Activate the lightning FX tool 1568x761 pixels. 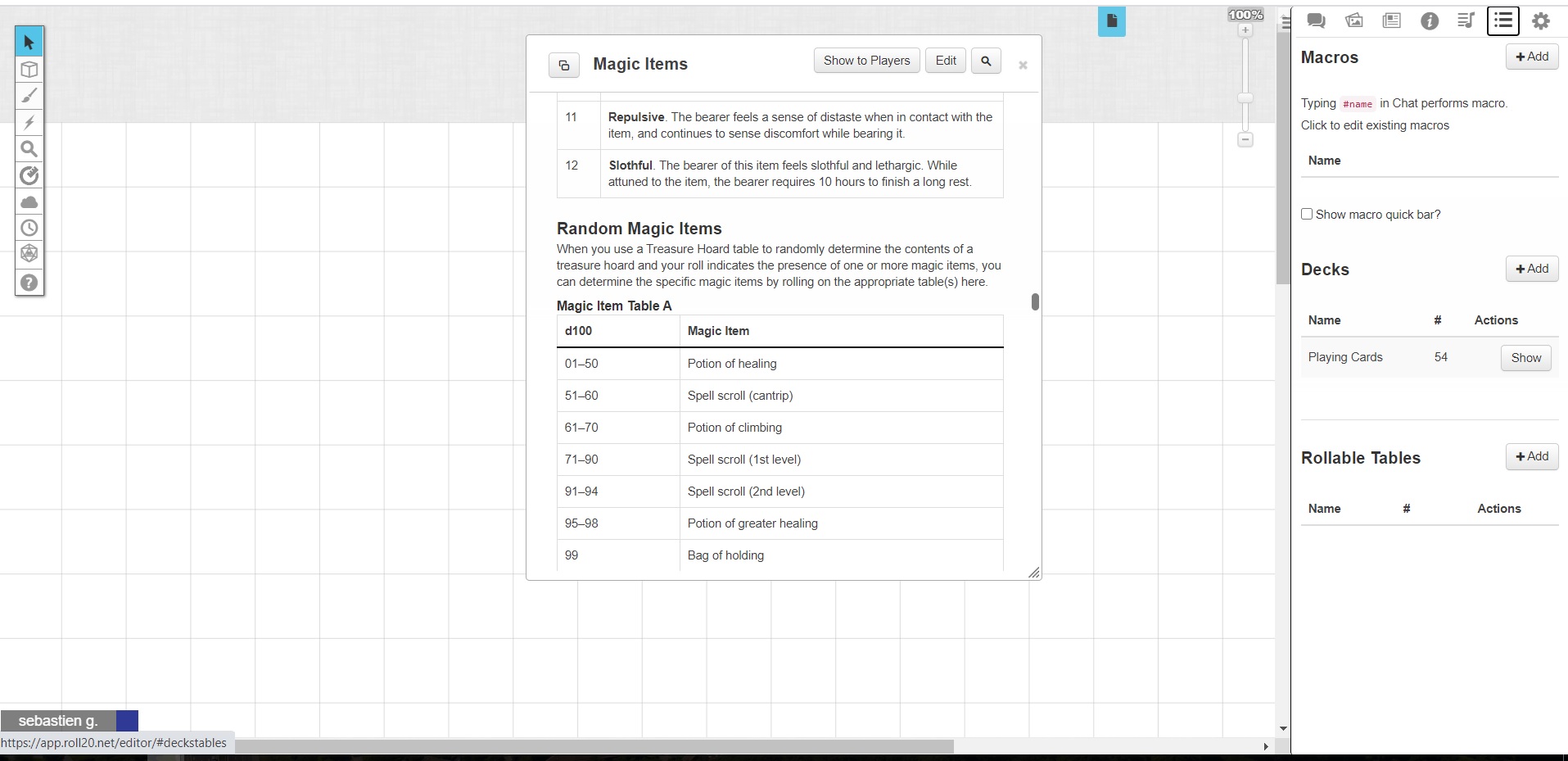pos(29,122)
